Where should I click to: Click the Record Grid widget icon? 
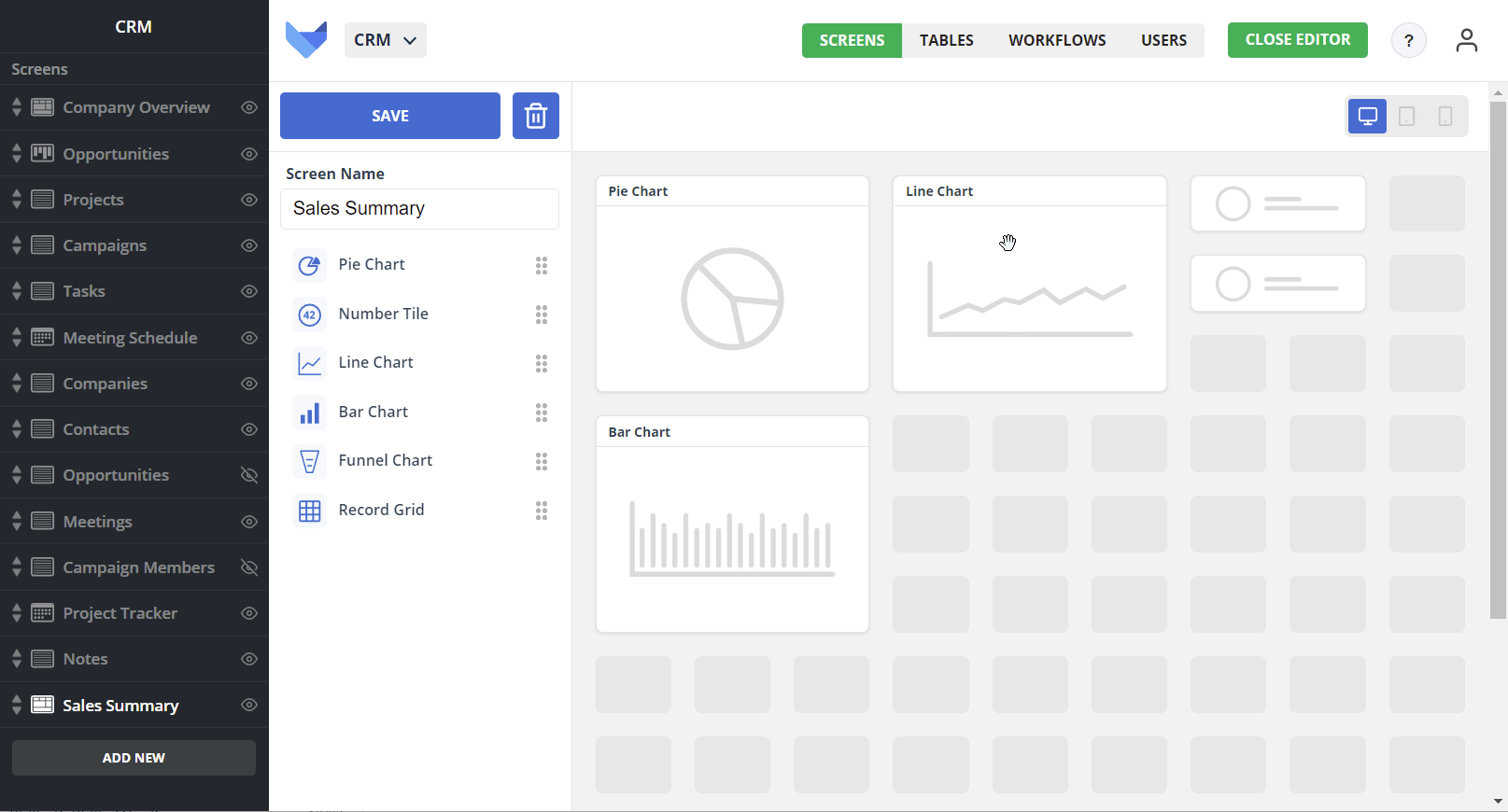click(x=309, y=511)
